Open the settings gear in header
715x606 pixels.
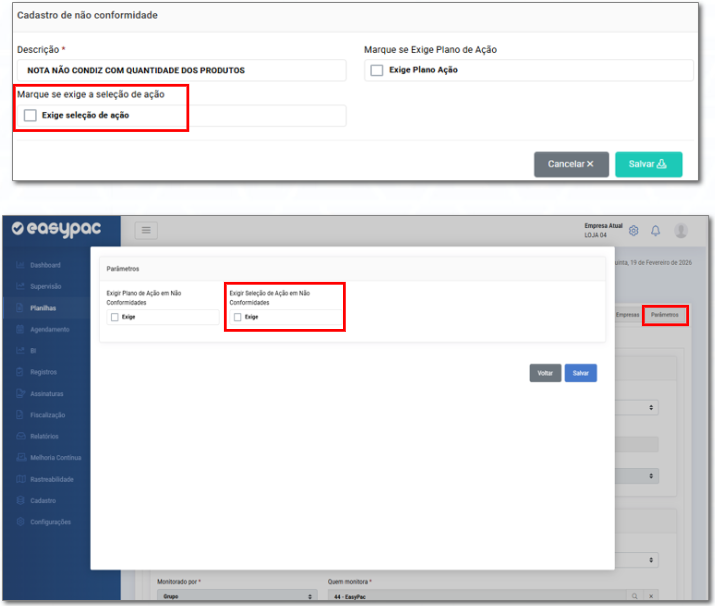(634, 230)
